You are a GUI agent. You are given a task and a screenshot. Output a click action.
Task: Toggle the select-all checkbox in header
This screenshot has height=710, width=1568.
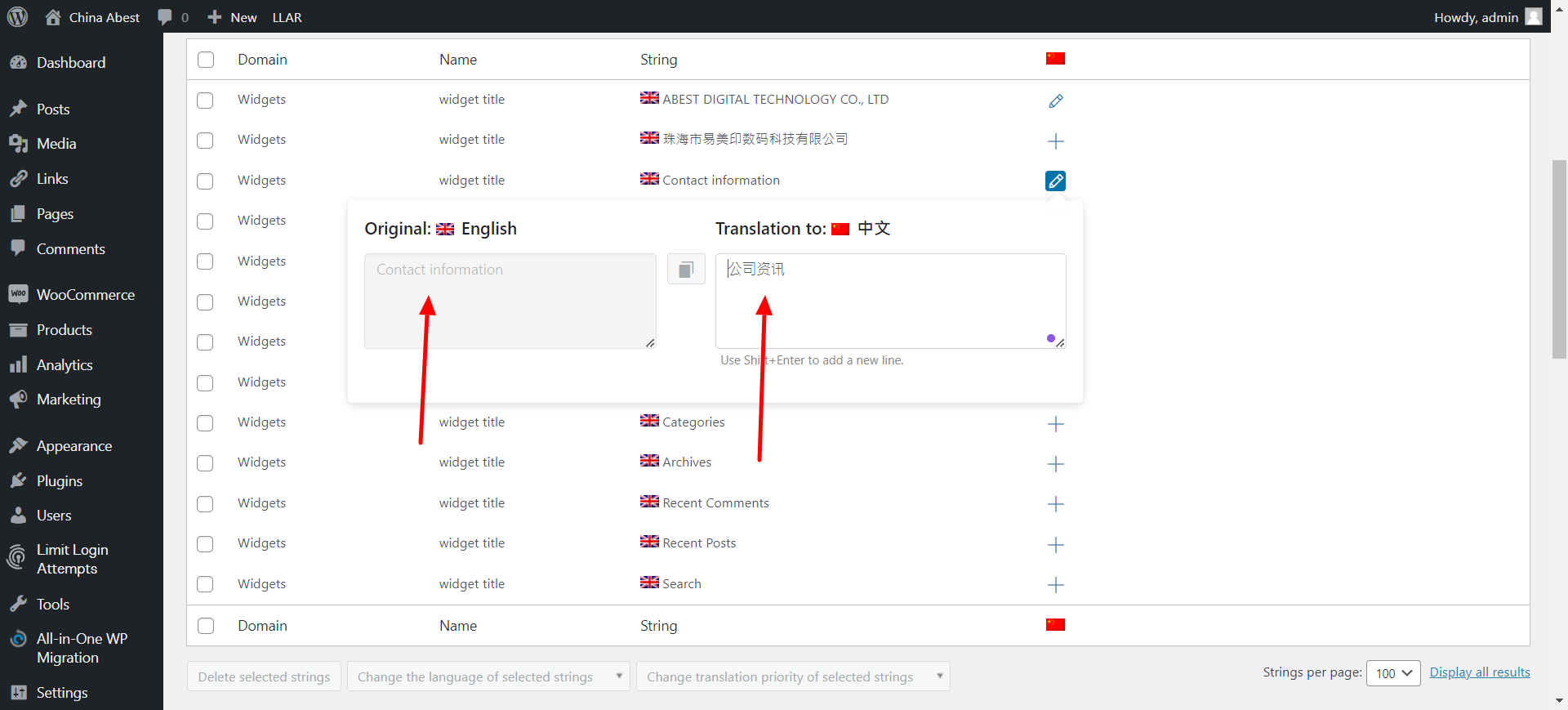coord(206,60)
